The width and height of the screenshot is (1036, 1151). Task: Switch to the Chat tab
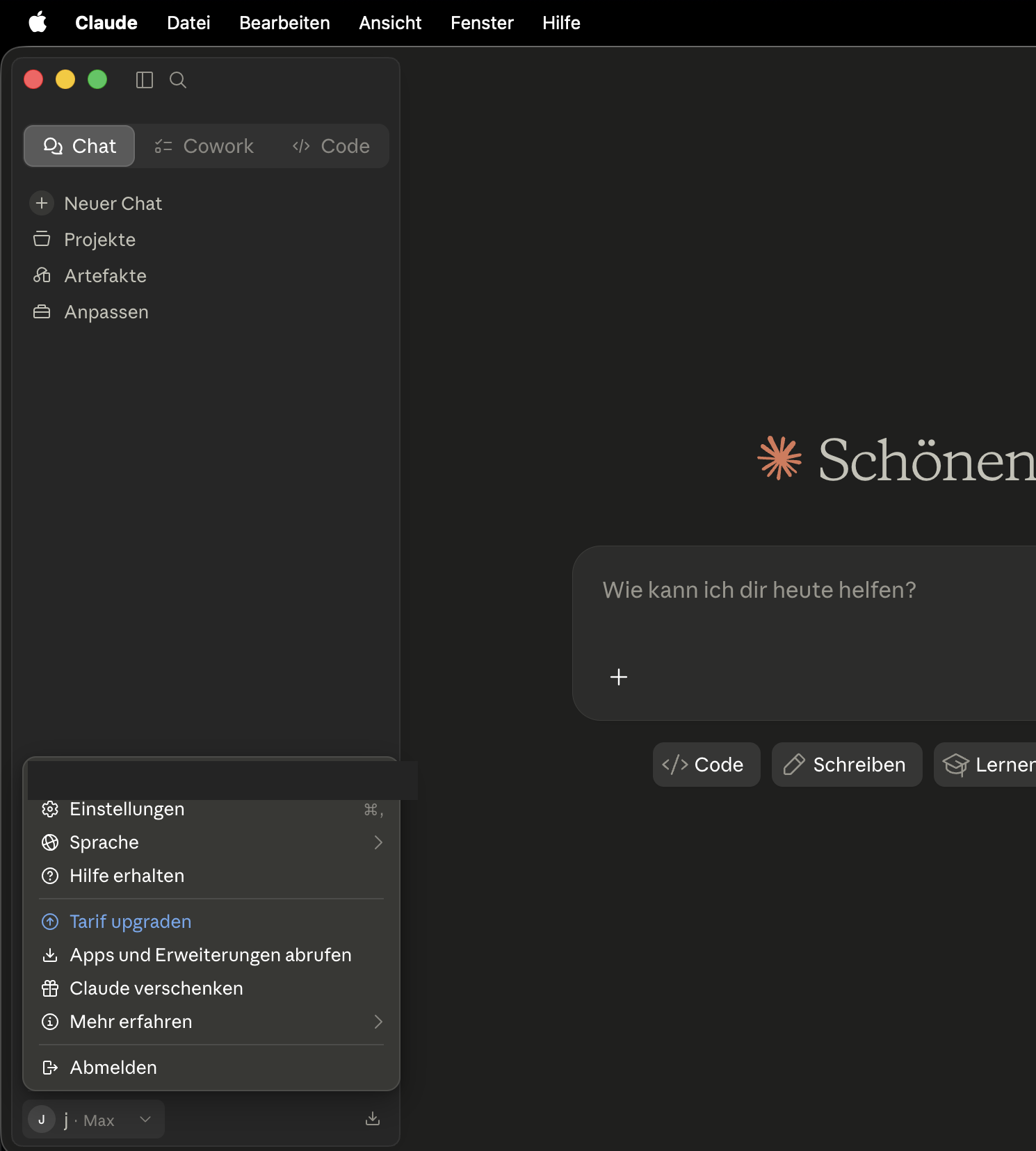[79, 146]
